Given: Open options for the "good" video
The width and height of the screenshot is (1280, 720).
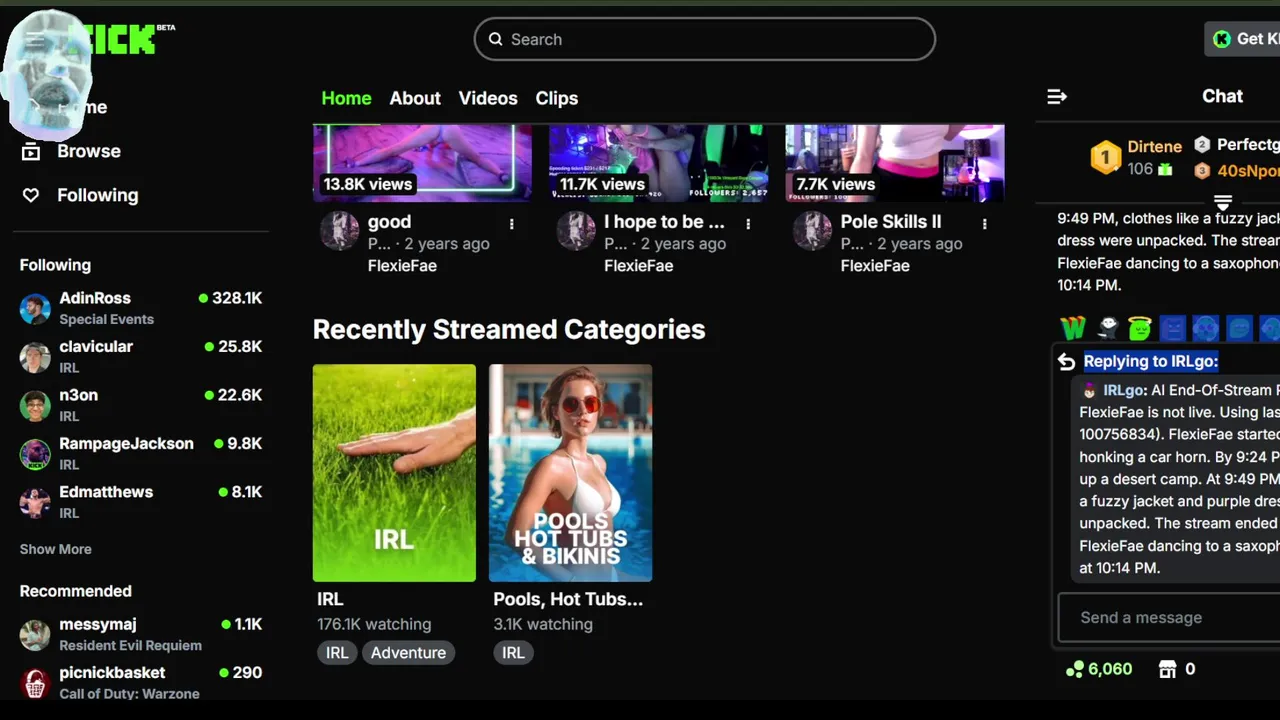Looking at the screenshot, I should (x=511, y=224).
